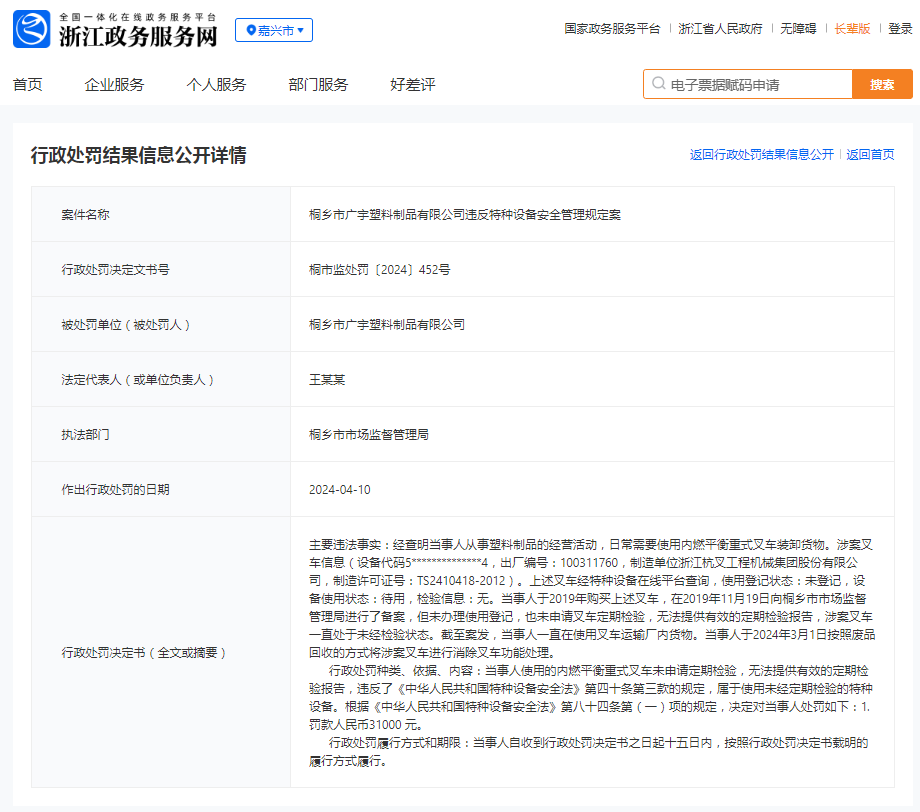Select the 好差评 navigation item
The image size is (920, 812).
(x=413, y=85)
